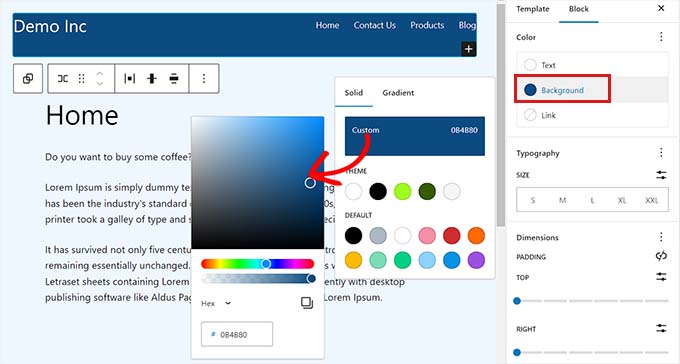Viewport: 680px width, 364px height.
Task: Click the hue slider handle
Action: [x=266, y=264]
